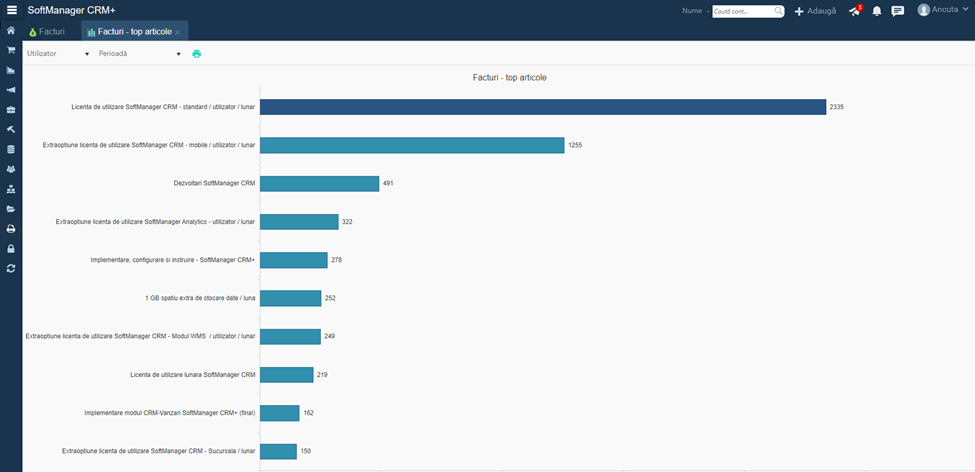Click the 219 Licenta lunara bar
Viewport: 975px width, 472px height.
click(287, 374)
